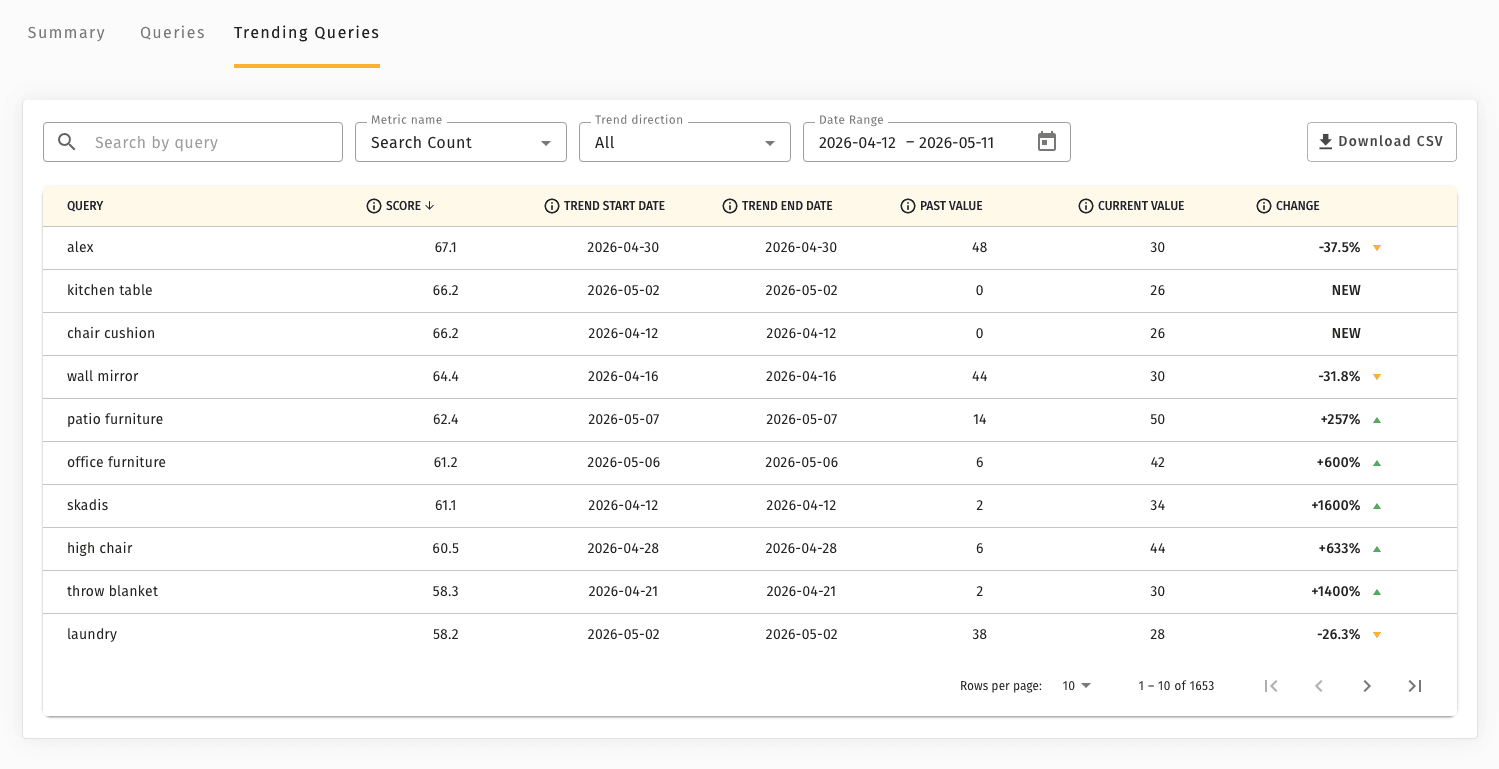Select the skadis query
The width and height of the screenshot is (1499, 769).
pos(88,505)
